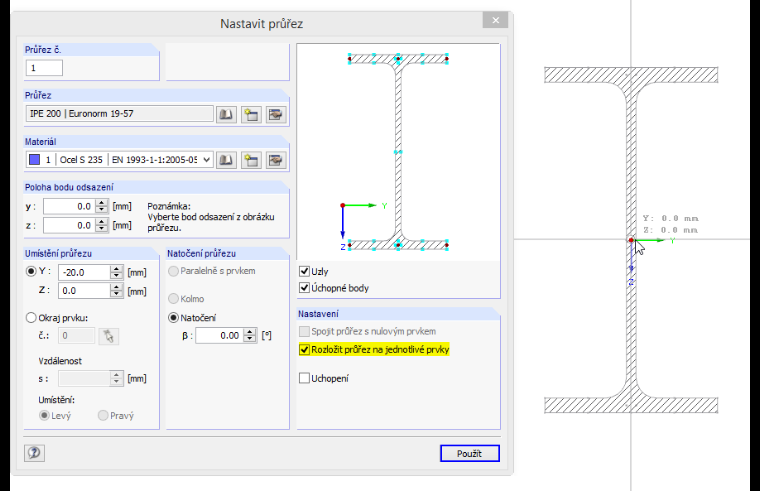Select the Paralelně s prvkem option
This screenshot has width=760, height=491.
coord(173,271)
